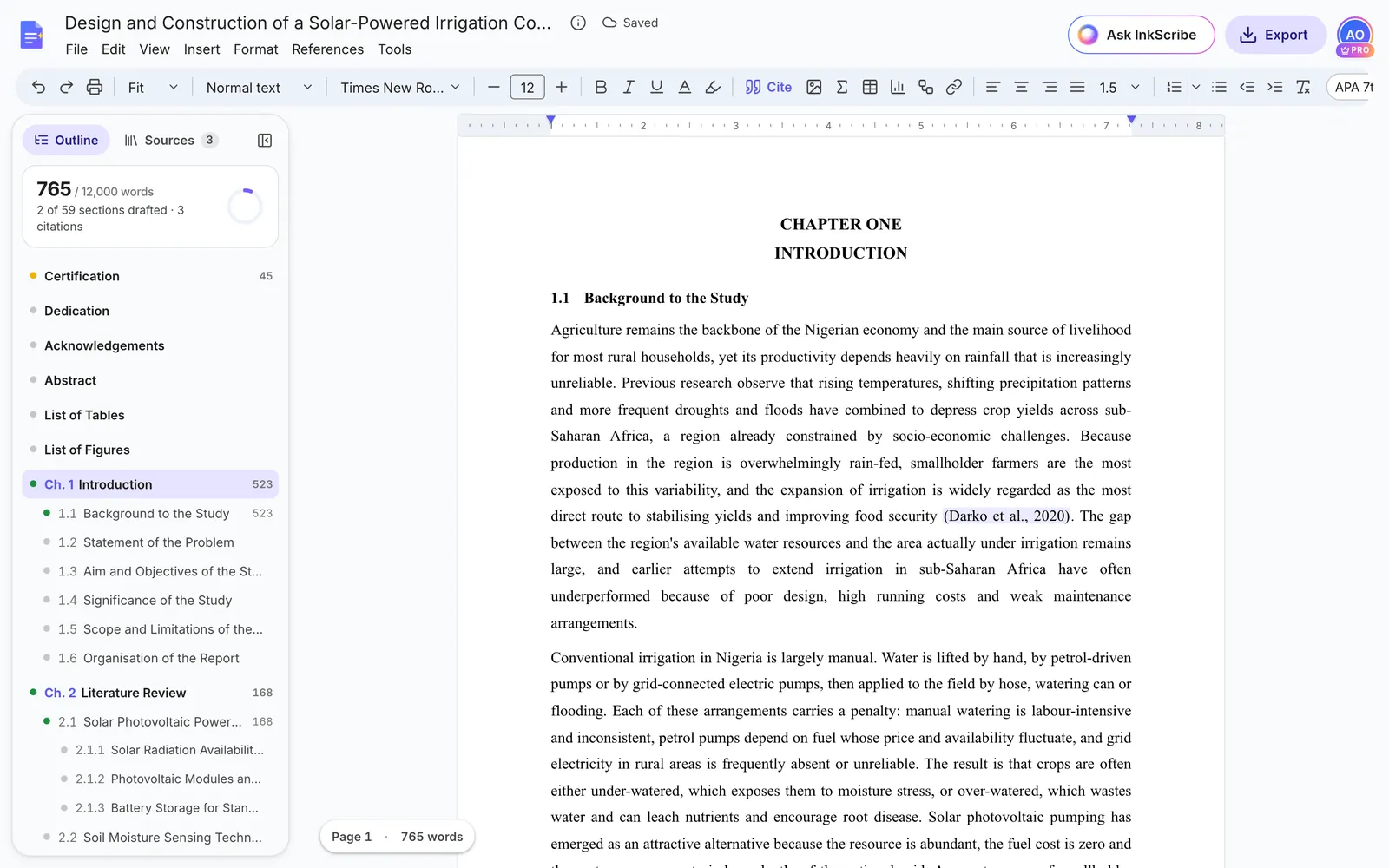Insert an image

pyautogui.click(x=813, y=87)
